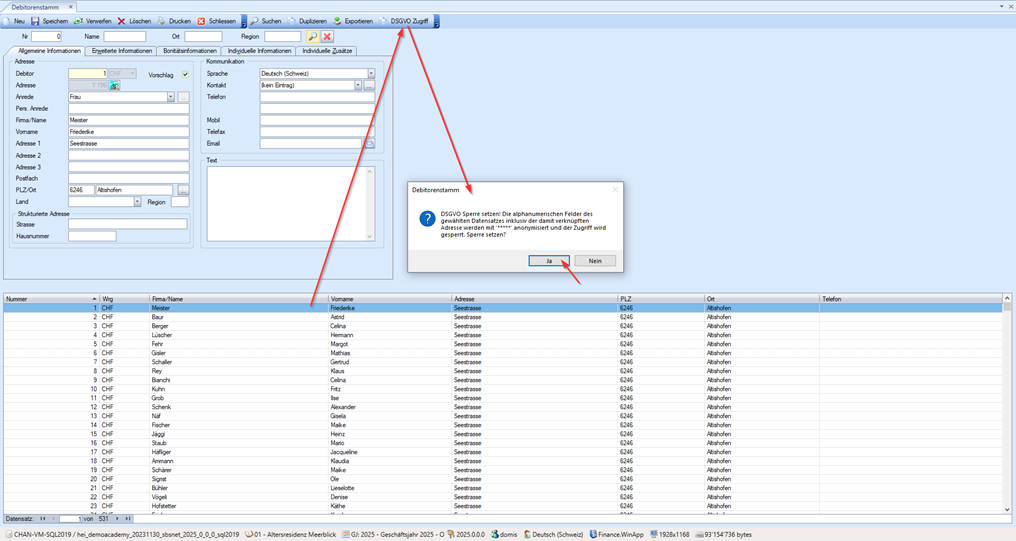
Task: Click the Firma/Name input field
Action: coord(128,120)
